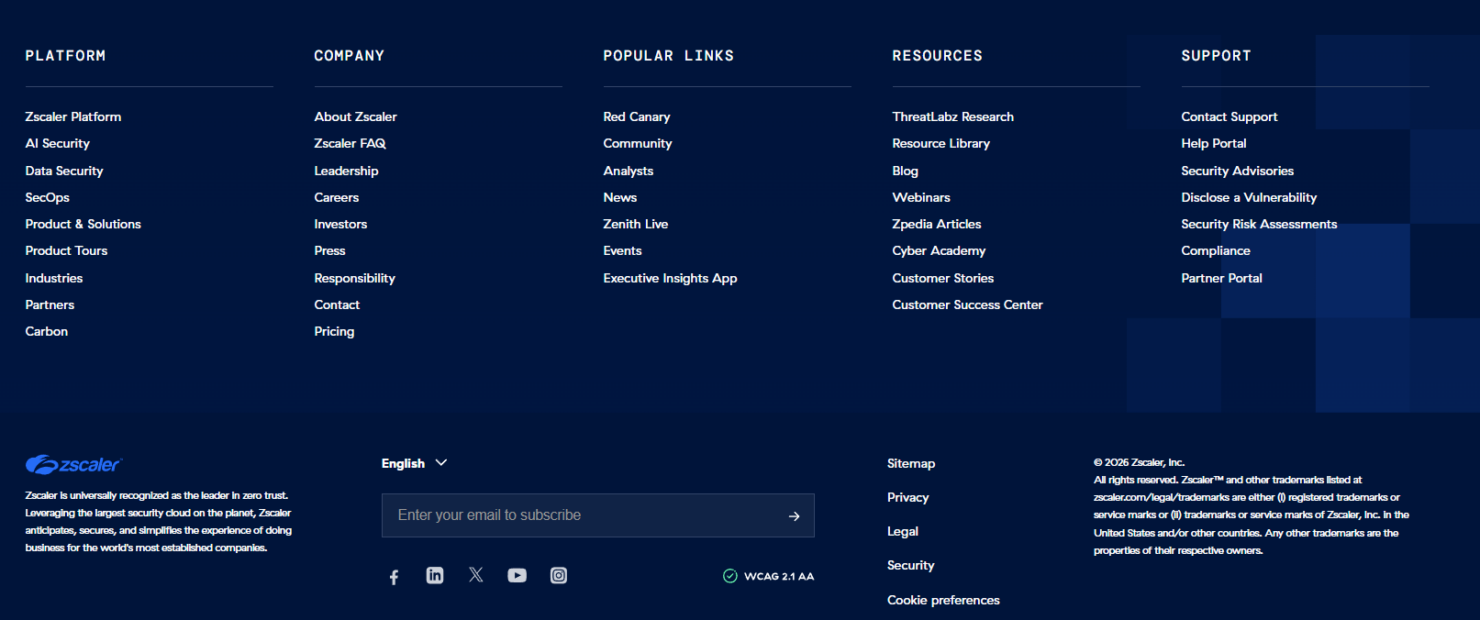Open Cookie preferences settings
This screenshot has height=620, width=1480.
point(943,599)
